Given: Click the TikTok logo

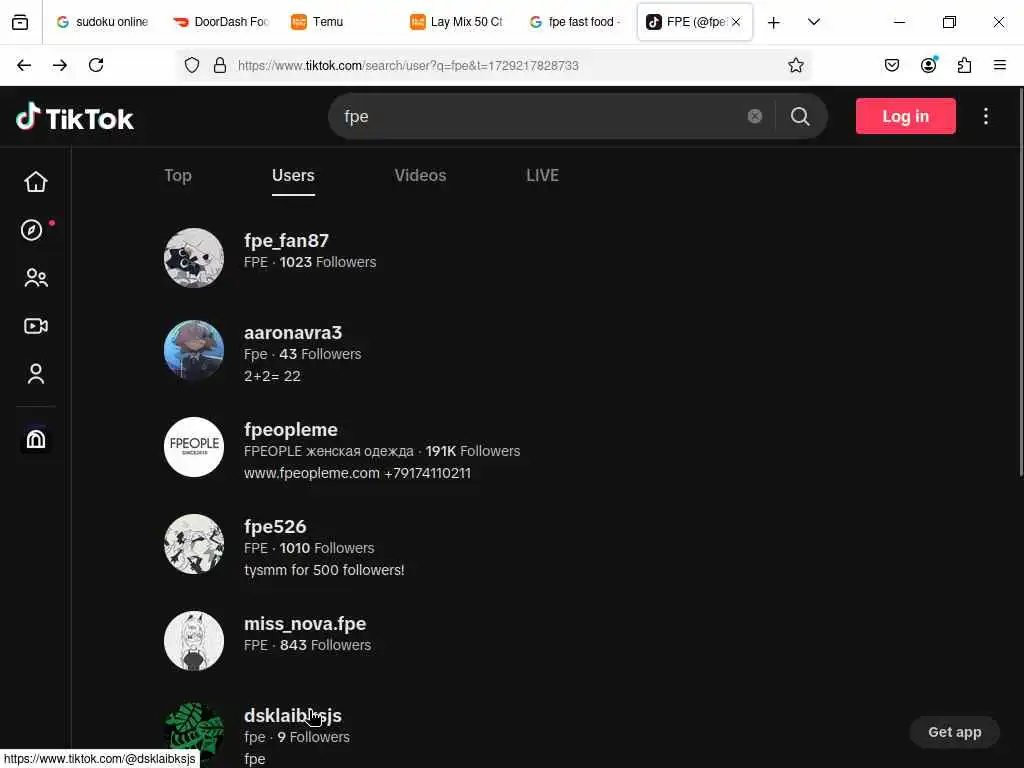Looking at the screenshot, I should 74,118.
